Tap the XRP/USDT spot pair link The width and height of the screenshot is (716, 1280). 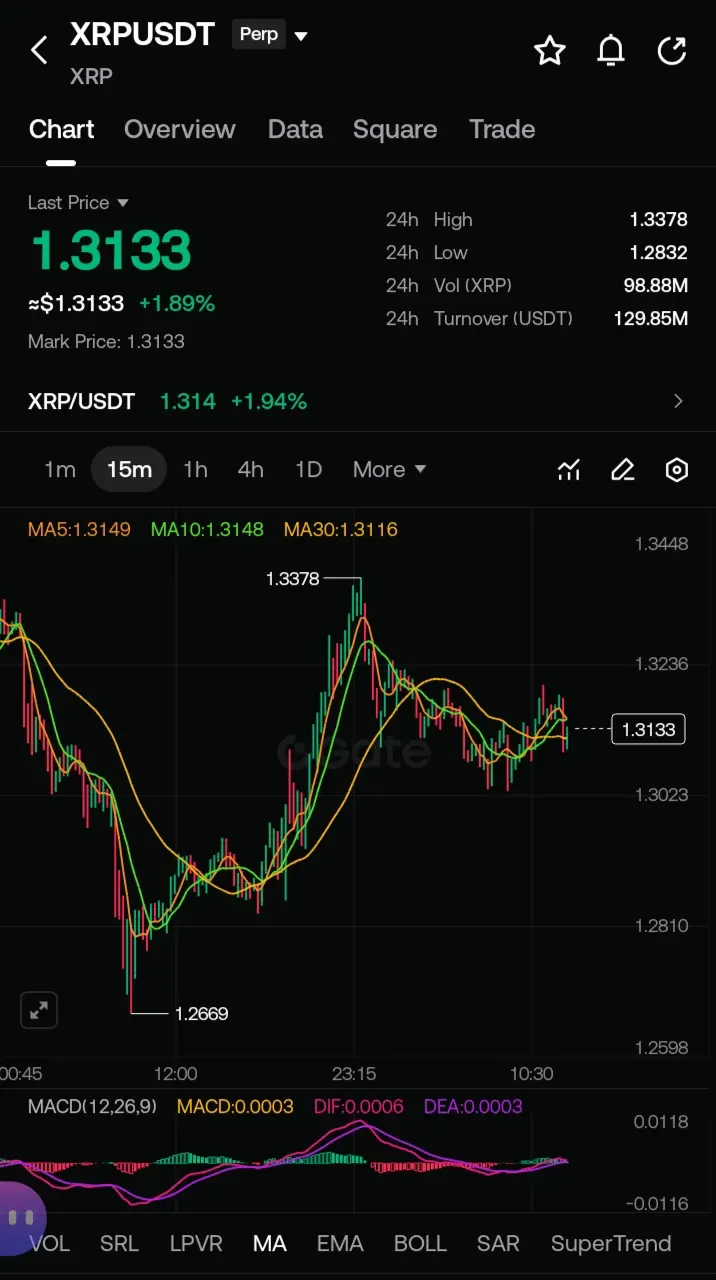point(81,402)
